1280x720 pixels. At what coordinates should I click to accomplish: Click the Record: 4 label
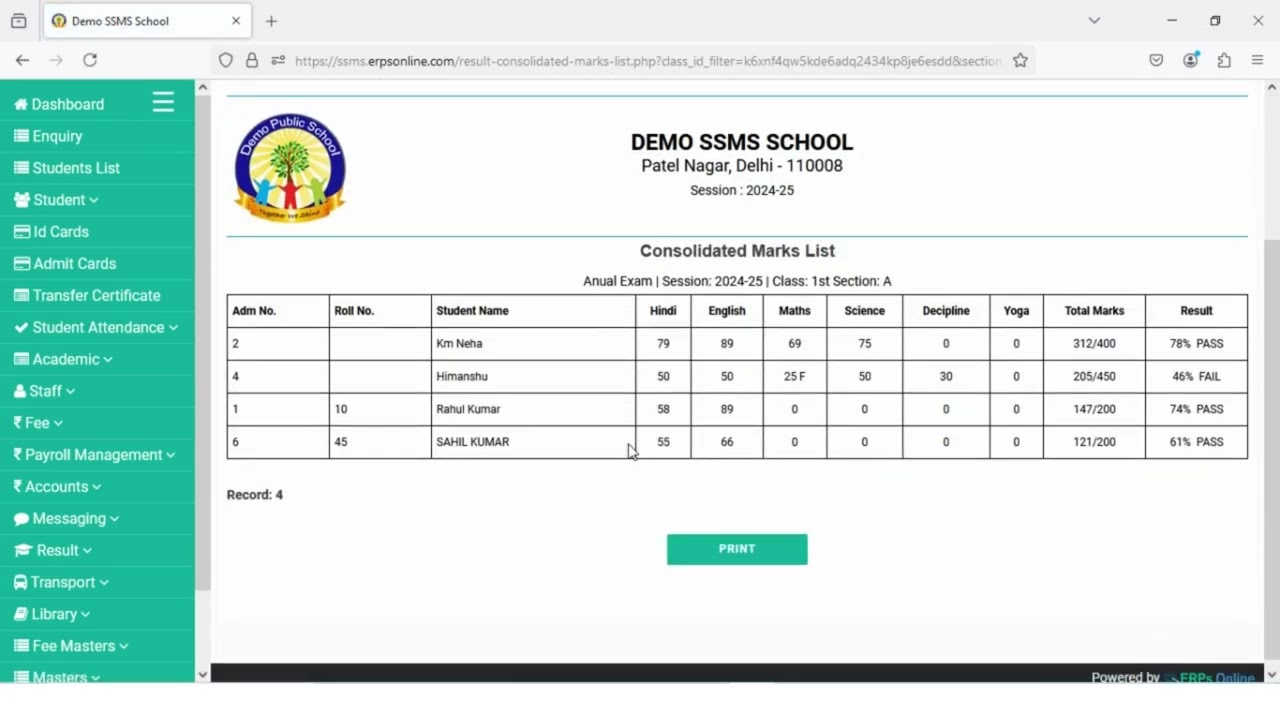pyautogui.click(x=255, y=495)
